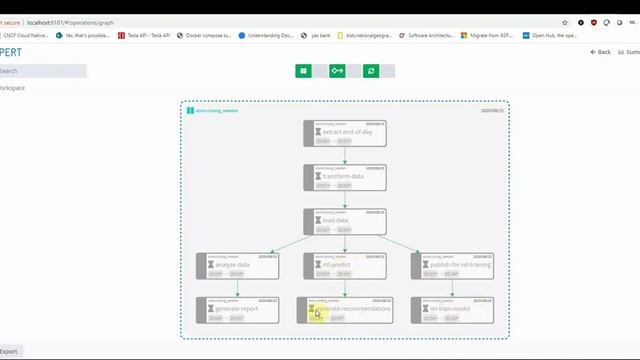Viewport: 640px width, 360px height.
Task: Select the ml-train-model node label
Action: [450, 309]
